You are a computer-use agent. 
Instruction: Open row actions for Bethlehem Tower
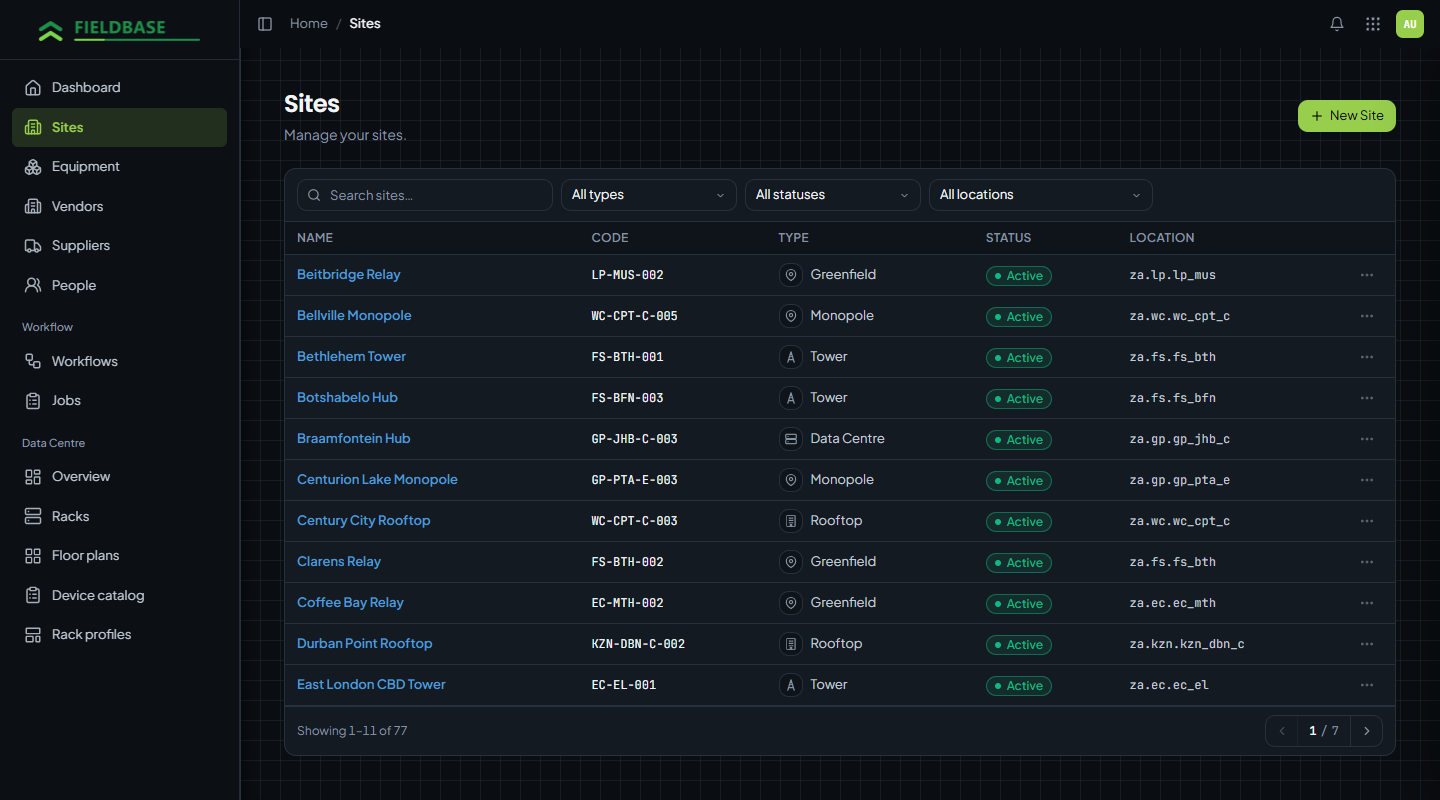1367,357
